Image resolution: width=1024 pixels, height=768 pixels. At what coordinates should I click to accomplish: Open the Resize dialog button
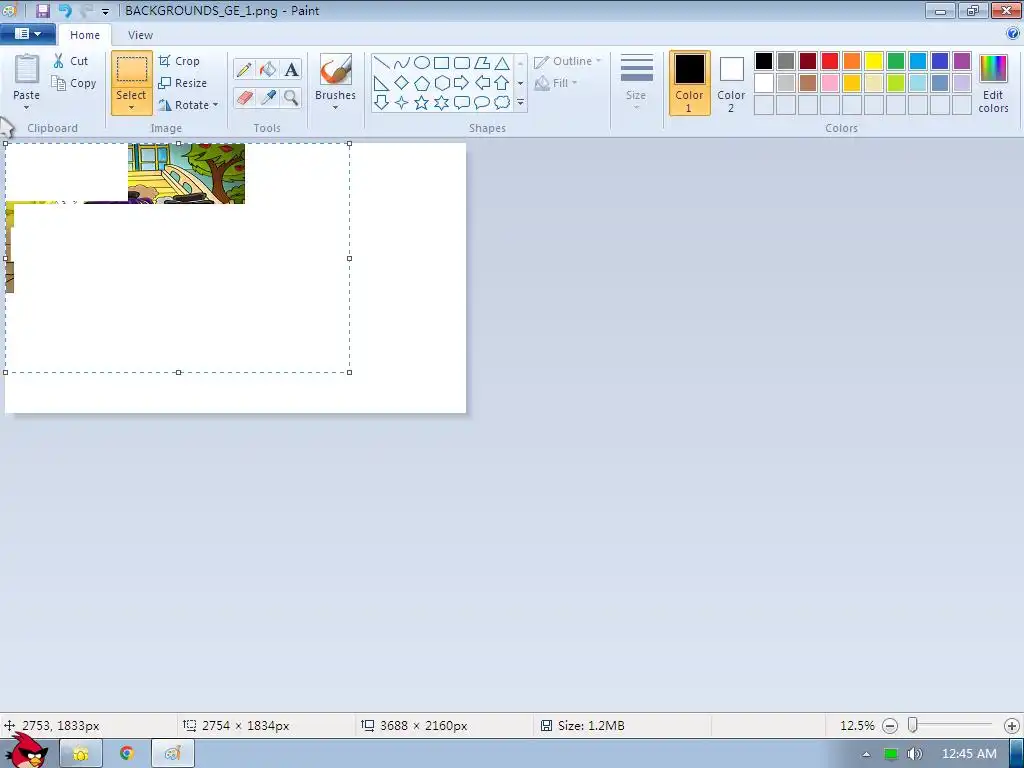[x=183, y=83]
